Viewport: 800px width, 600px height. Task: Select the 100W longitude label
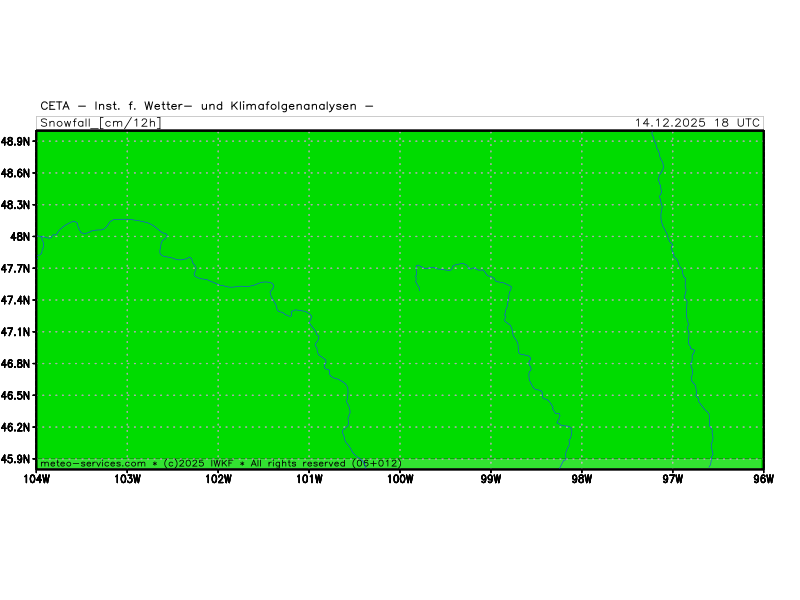(x=400, y=478)
